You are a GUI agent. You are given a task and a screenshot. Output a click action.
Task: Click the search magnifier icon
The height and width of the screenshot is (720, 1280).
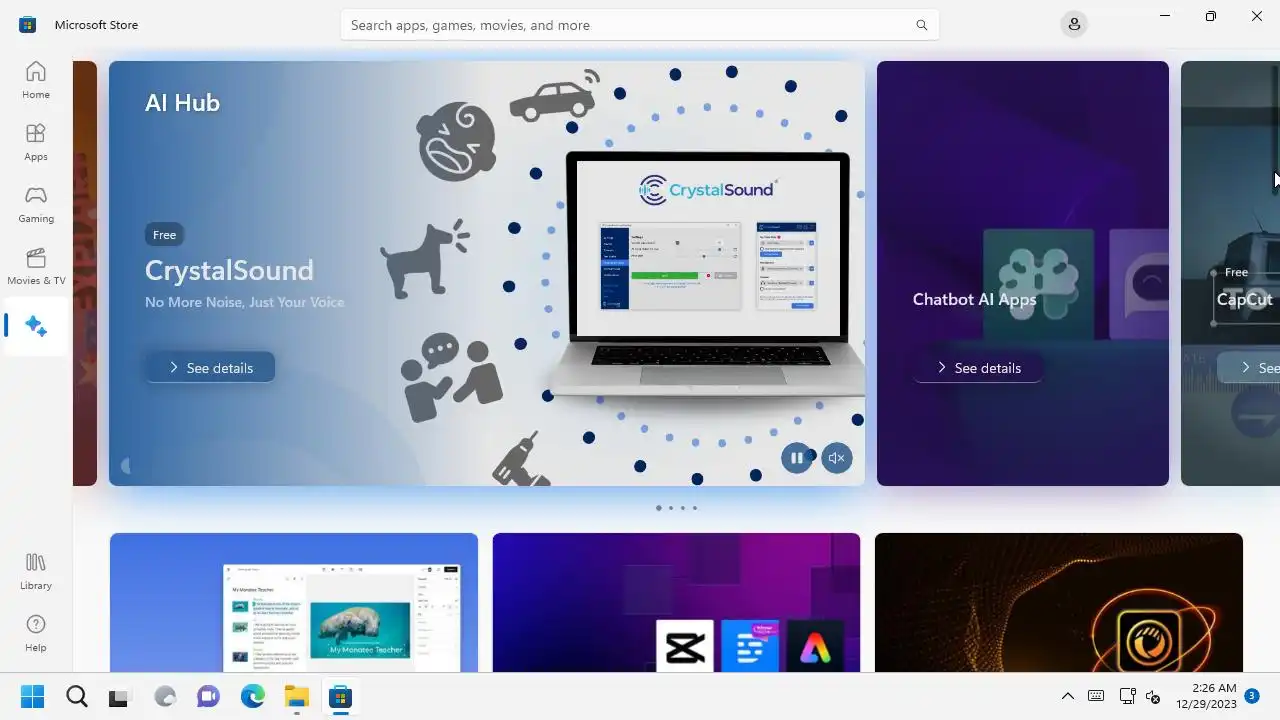(x=922, y=25)
